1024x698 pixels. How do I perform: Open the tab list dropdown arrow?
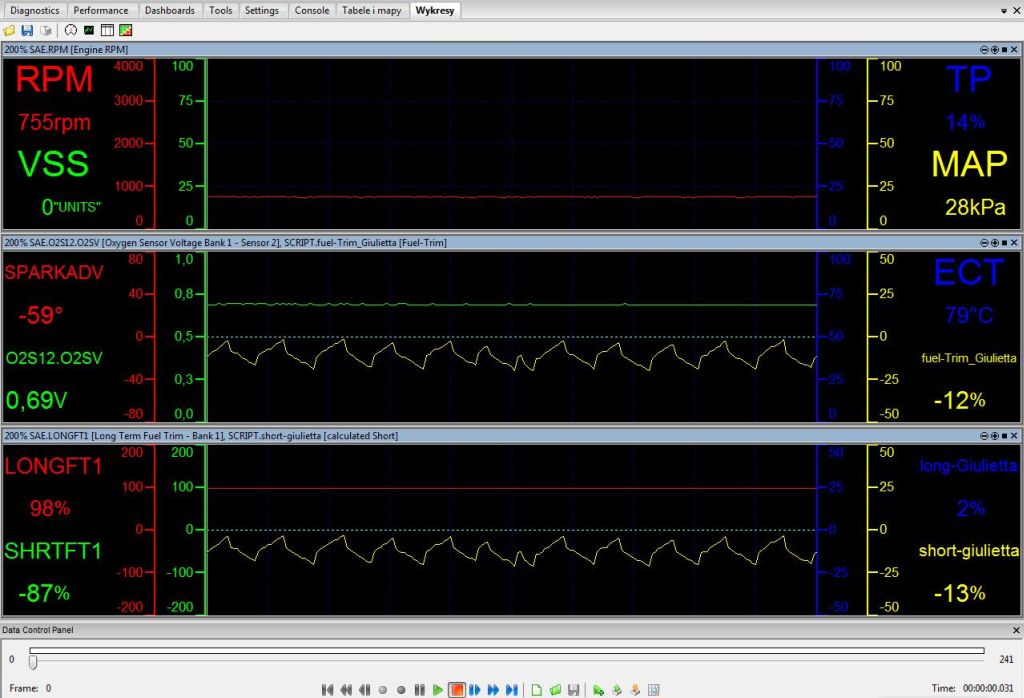[x=1003, y=10]
